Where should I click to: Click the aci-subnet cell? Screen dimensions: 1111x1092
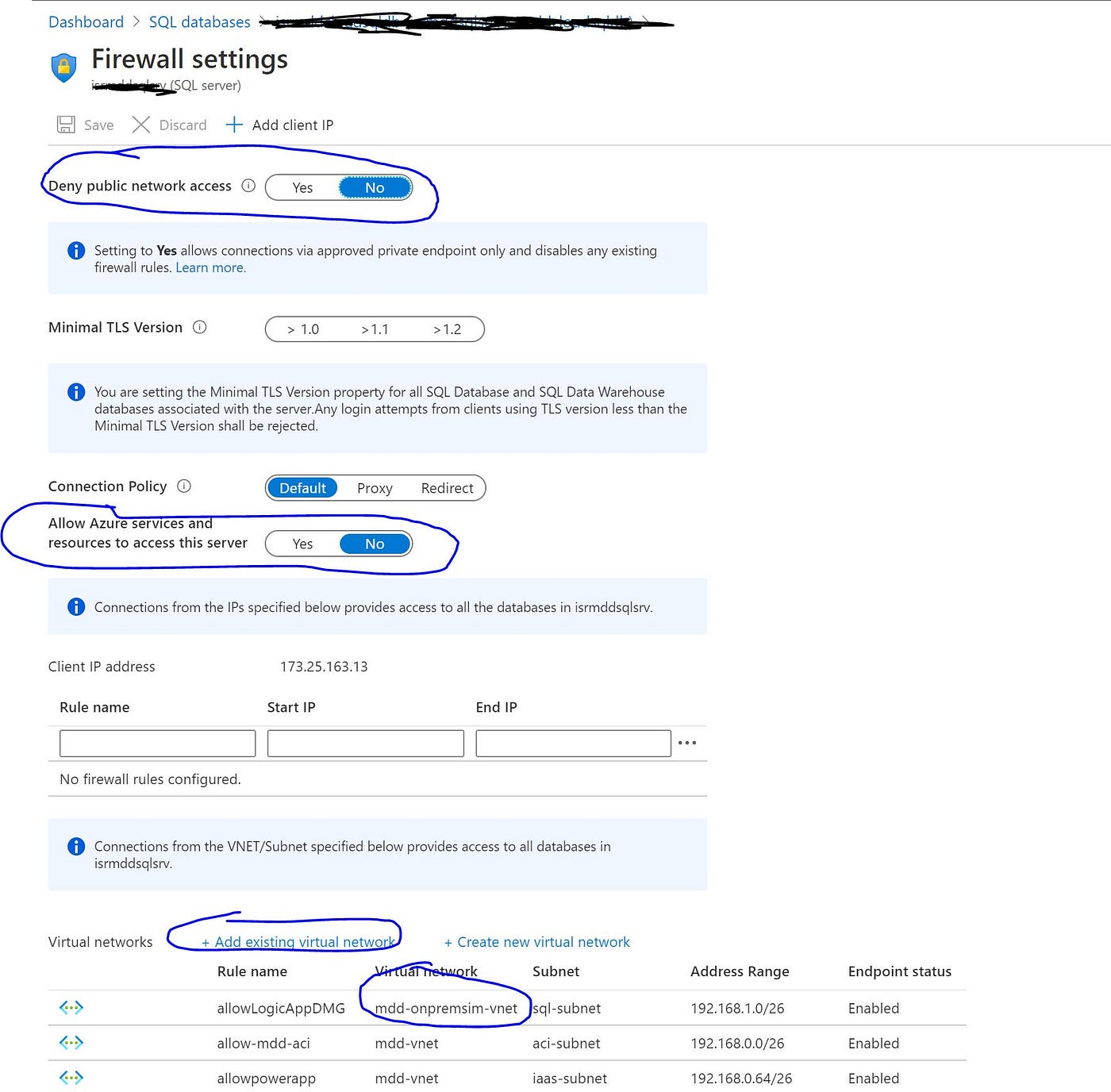(567, 1043)
